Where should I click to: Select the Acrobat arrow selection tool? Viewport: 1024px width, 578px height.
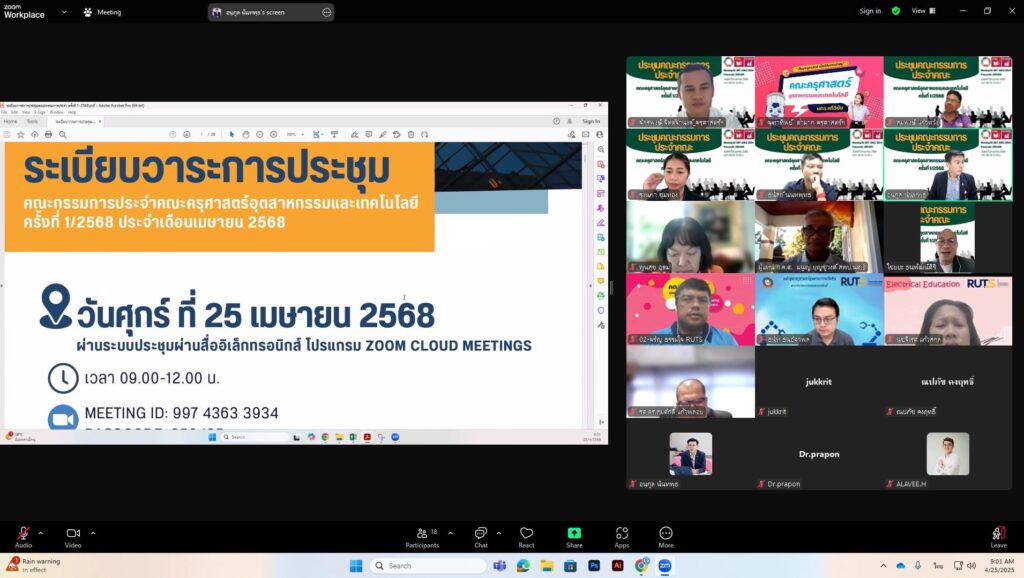click(232, 135)
